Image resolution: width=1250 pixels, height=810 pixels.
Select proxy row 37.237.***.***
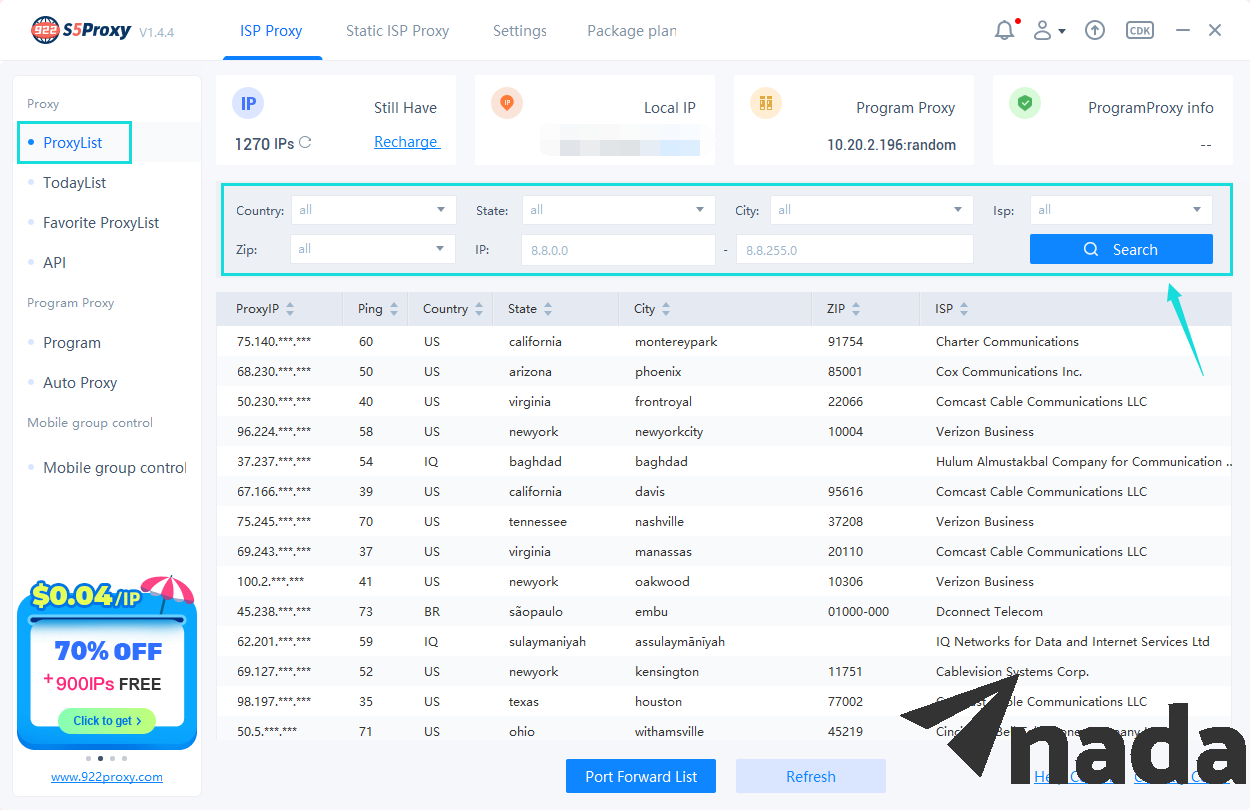pos(724,462)
